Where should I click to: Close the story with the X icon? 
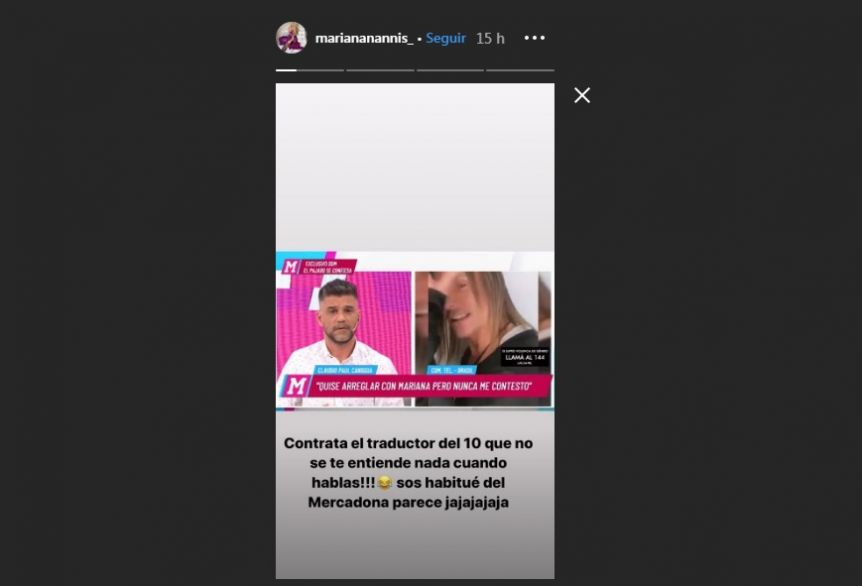[582, 95]
